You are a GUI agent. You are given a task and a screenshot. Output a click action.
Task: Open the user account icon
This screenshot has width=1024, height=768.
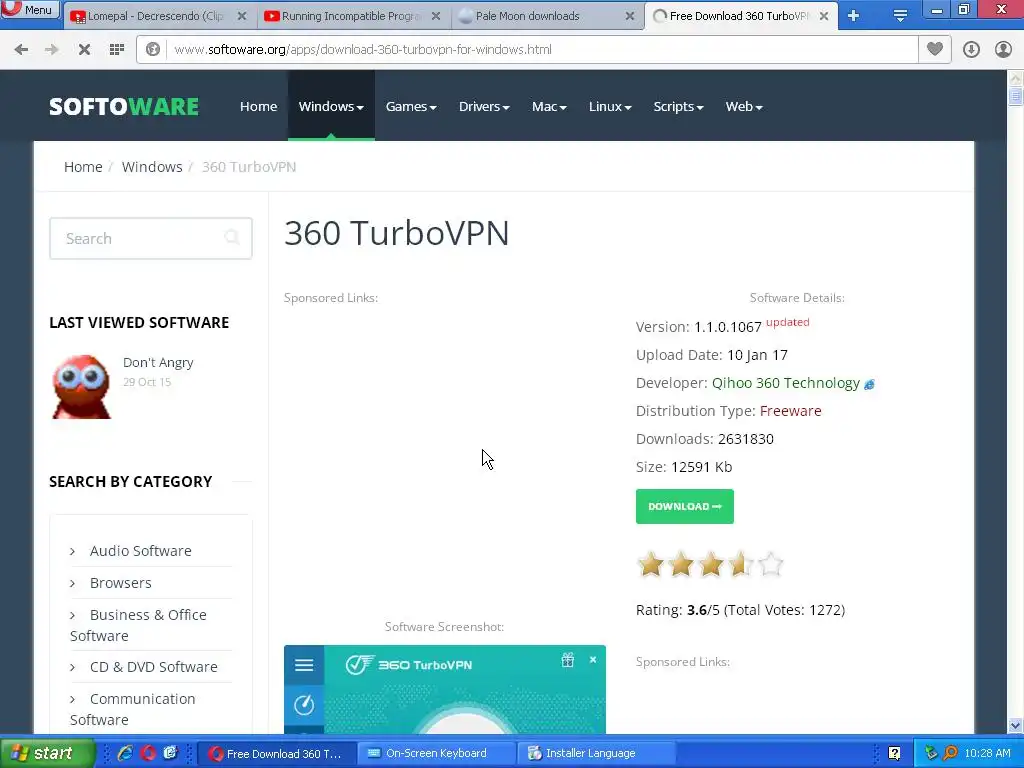[x=1003, y=50]
